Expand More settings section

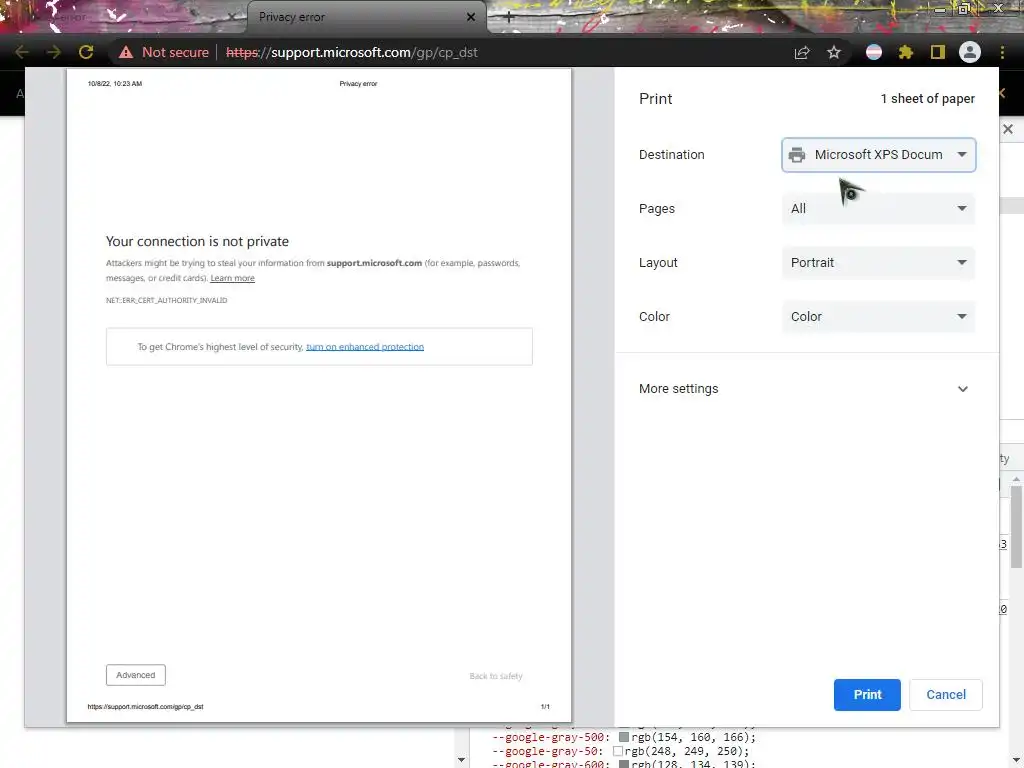point(807,389)
